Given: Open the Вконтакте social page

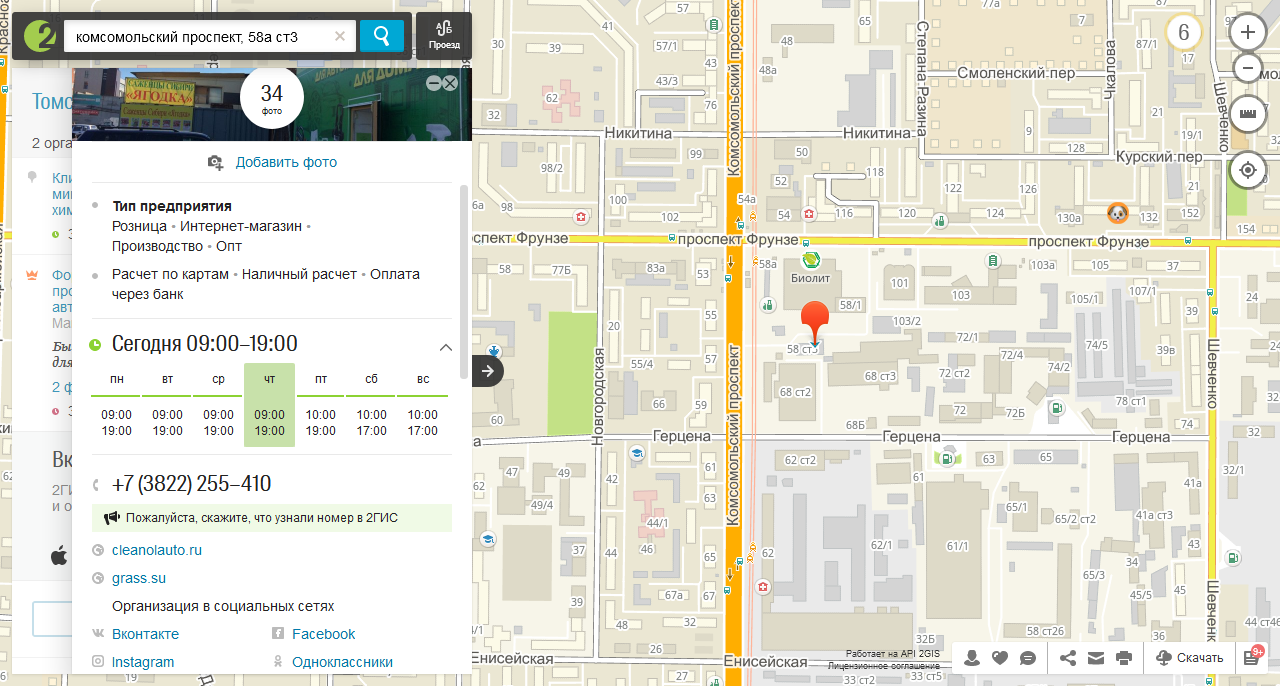Looking at the screenshot, I should [x=145, y=634].
